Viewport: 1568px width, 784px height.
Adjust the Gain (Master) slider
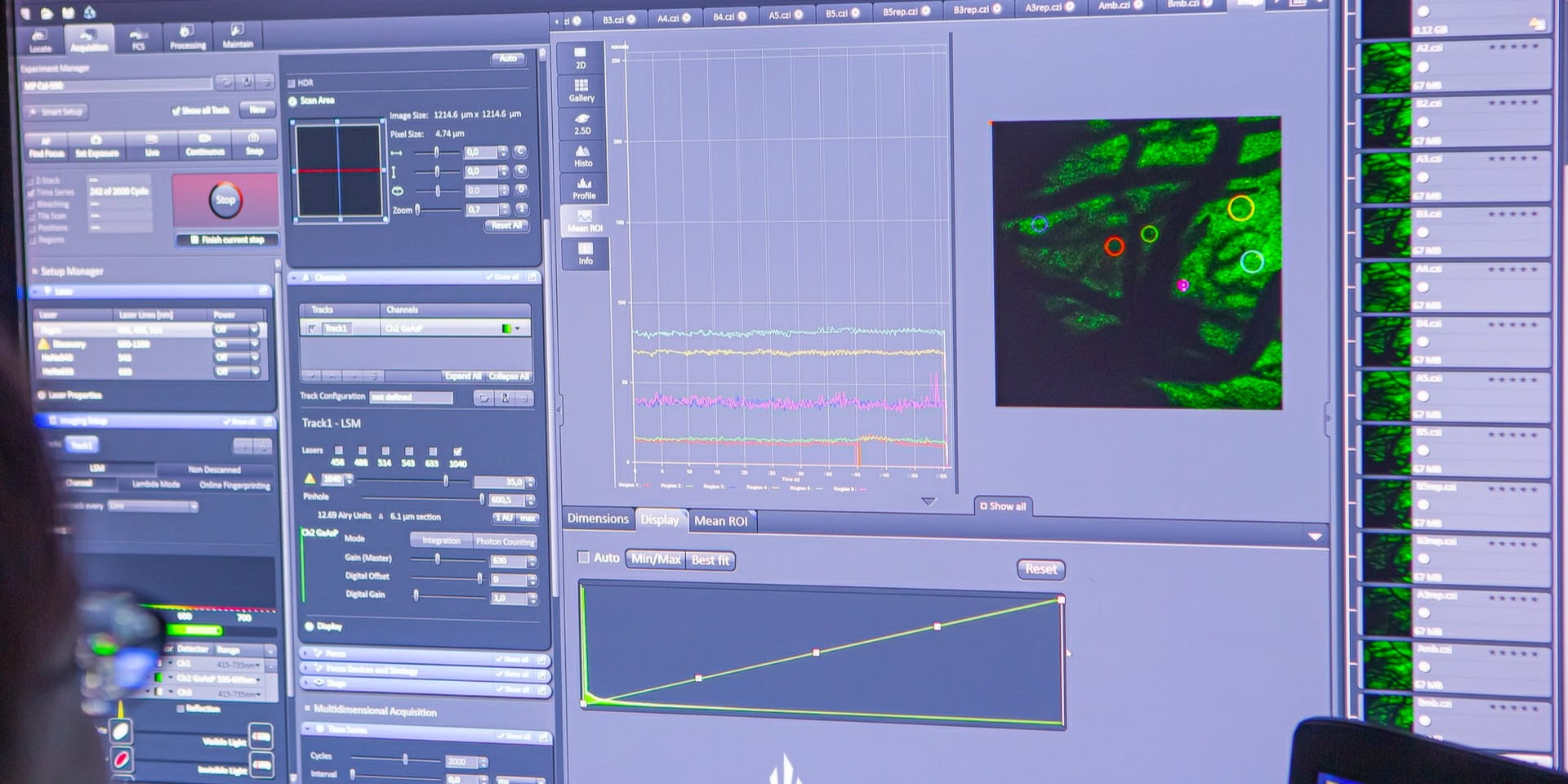pos(438,559)
